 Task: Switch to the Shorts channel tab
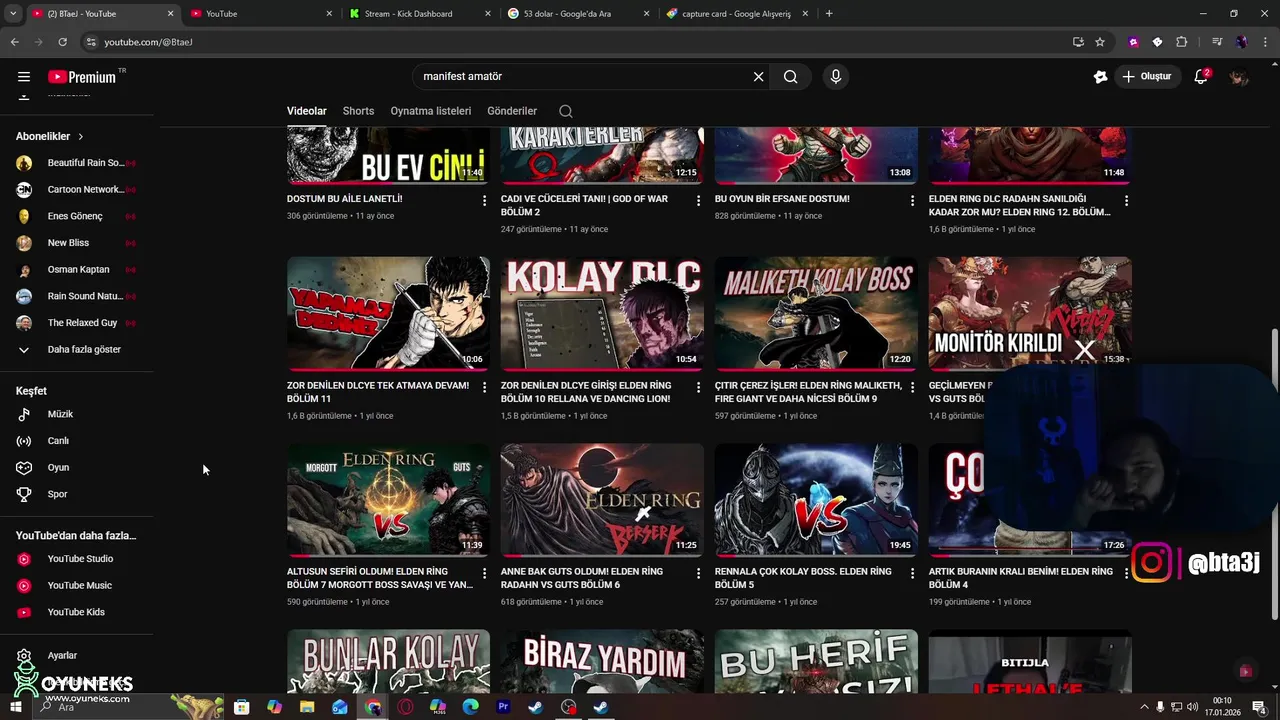(x=358, y=111)
